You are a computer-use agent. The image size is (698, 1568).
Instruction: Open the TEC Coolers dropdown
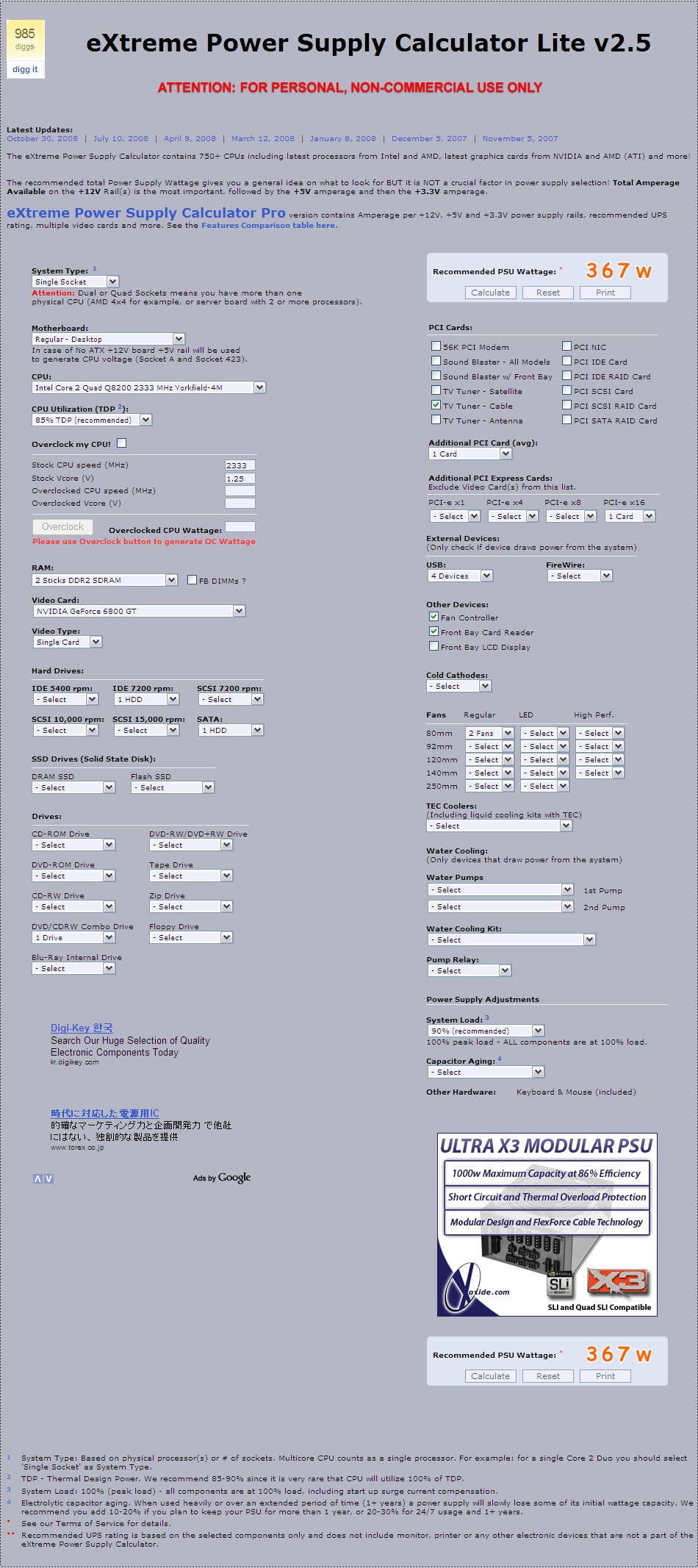(x=500, y=826)
